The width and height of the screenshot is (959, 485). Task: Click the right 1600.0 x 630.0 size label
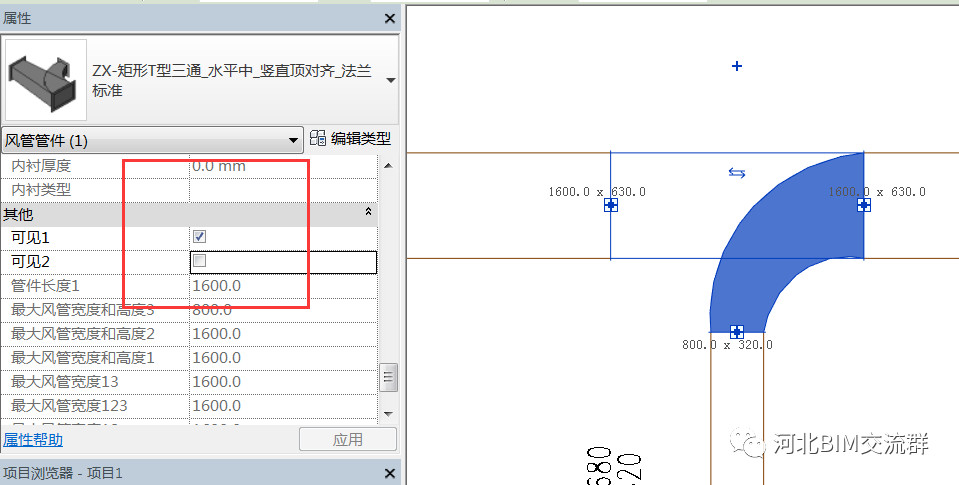pyautogui.click(x=877, y=191)
